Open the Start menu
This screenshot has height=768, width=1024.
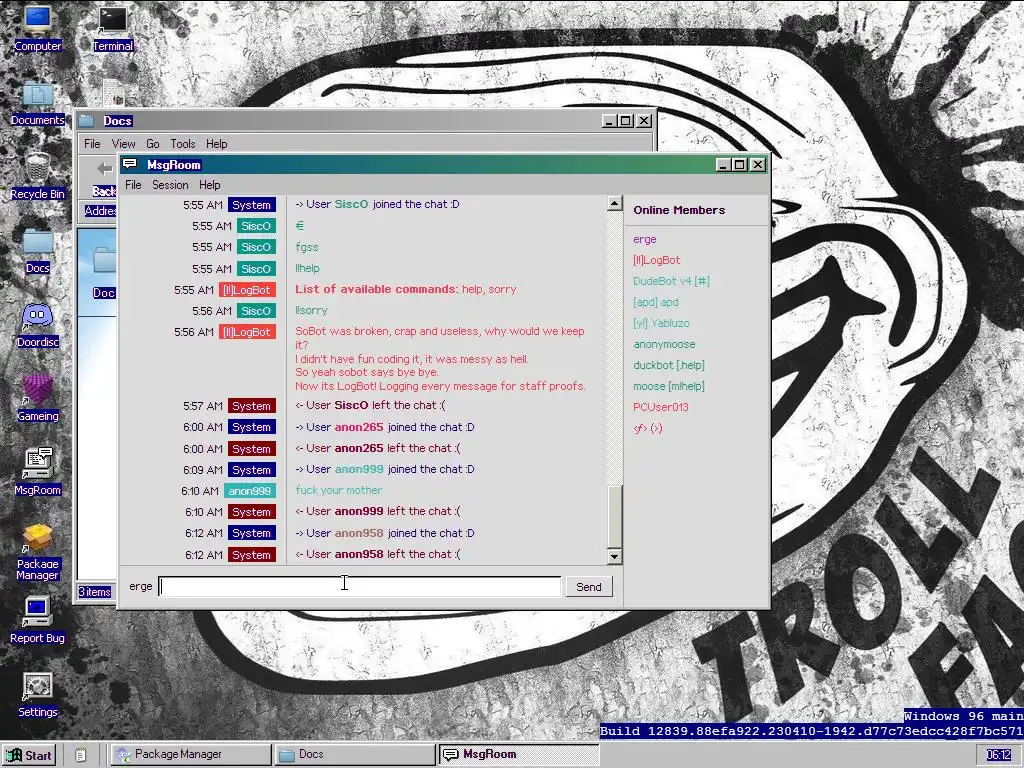[29, 755]
